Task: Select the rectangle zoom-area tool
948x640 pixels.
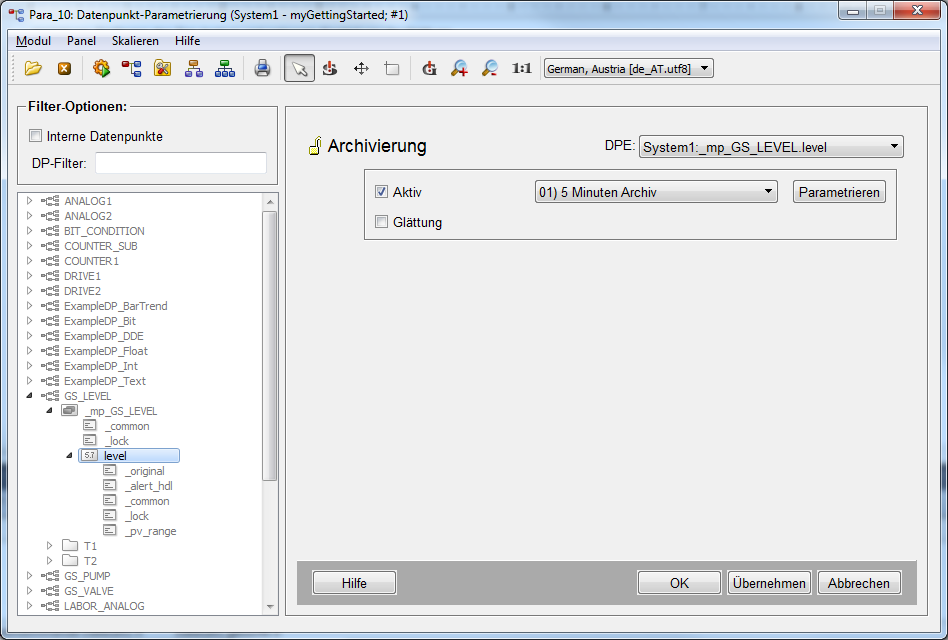Action: pos(392,68)
